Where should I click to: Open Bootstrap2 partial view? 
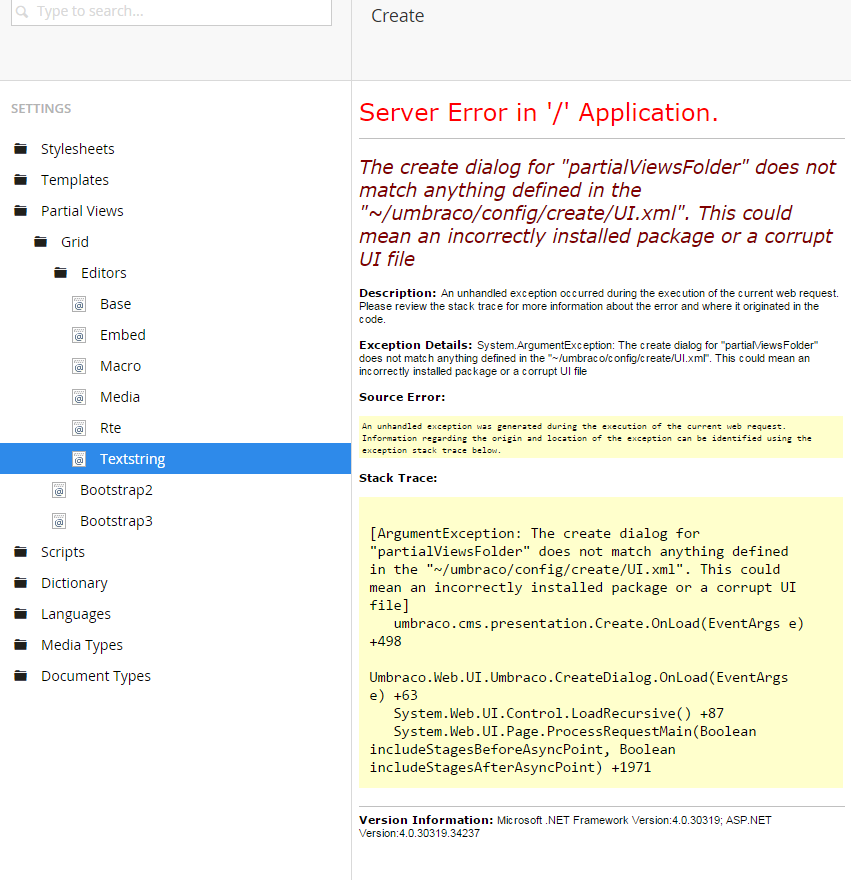(116, 490)
